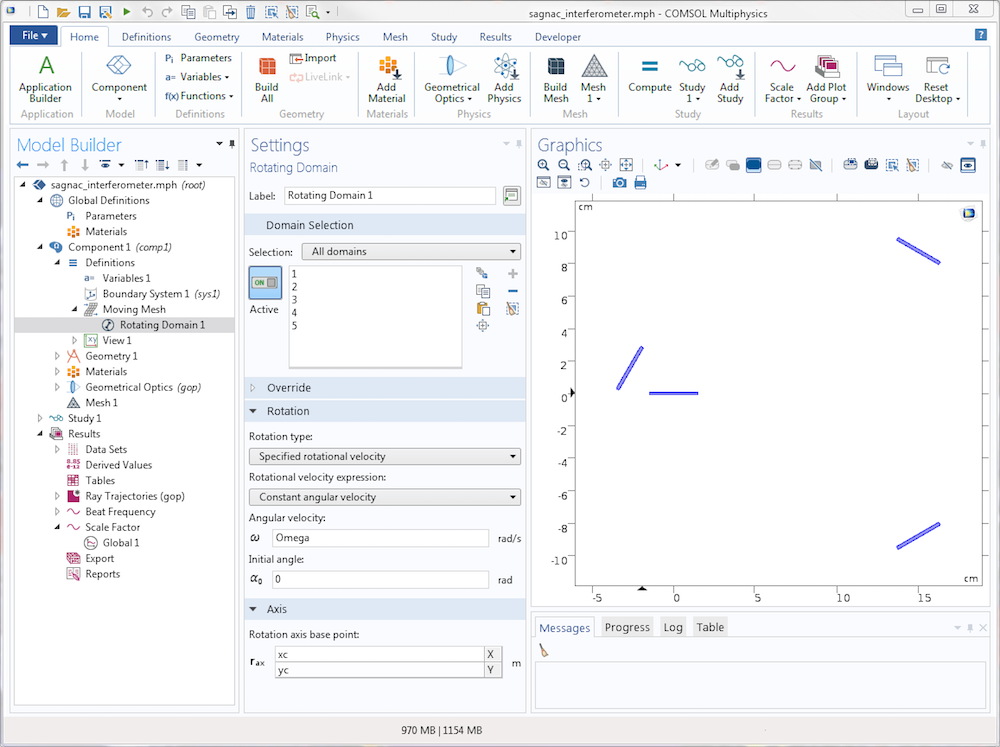Click the image snapshot camera icon

click(x=619, y=183)
